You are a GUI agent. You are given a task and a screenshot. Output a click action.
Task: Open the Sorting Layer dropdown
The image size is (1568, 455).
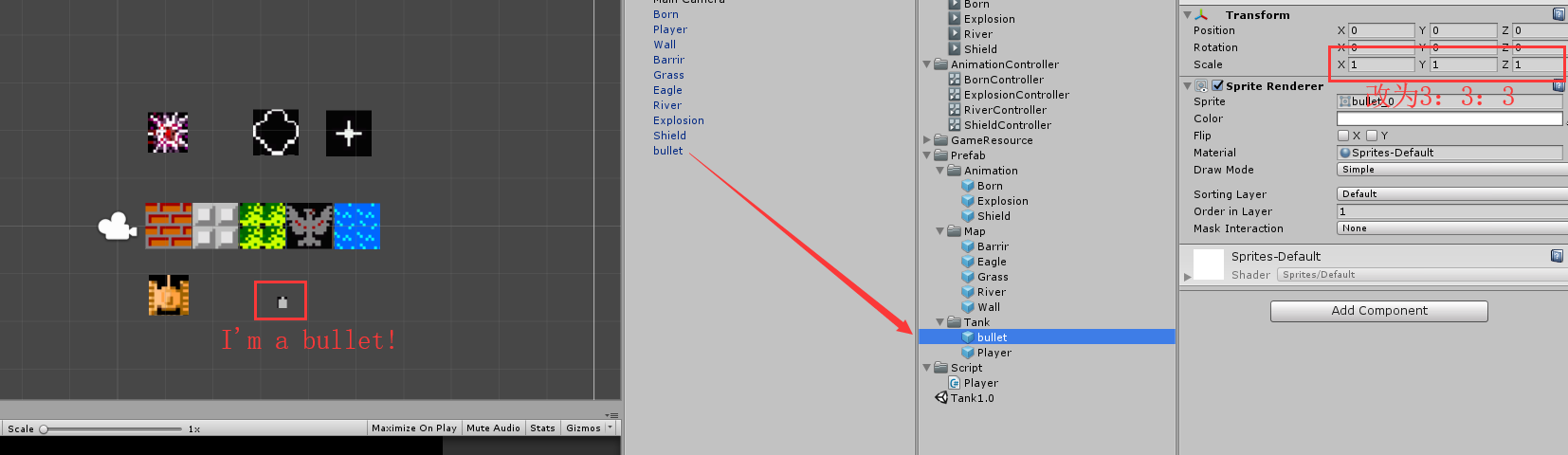[x=1451, y=194]
